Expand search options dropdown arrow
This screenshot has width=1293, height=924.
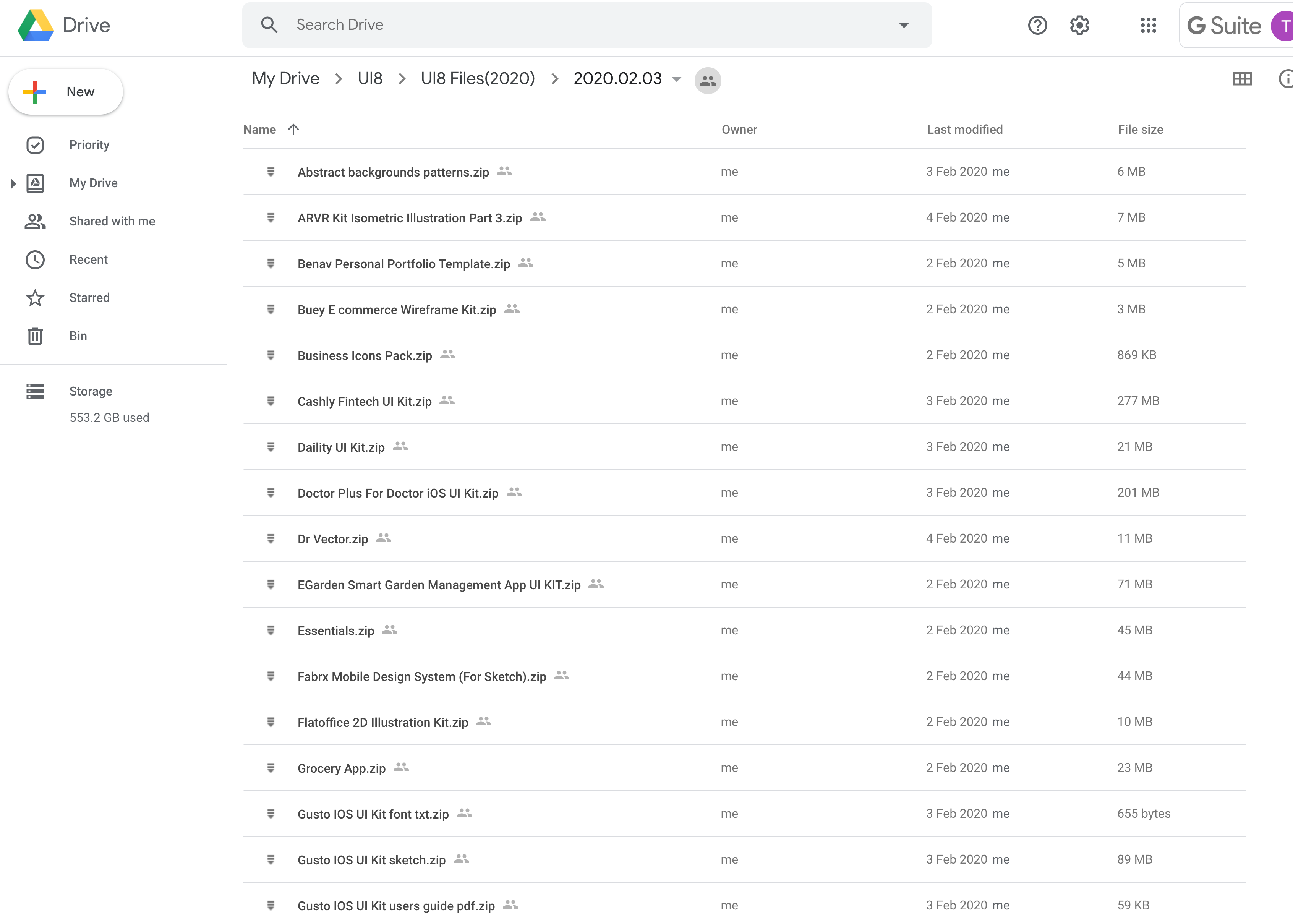coord(903,25)
